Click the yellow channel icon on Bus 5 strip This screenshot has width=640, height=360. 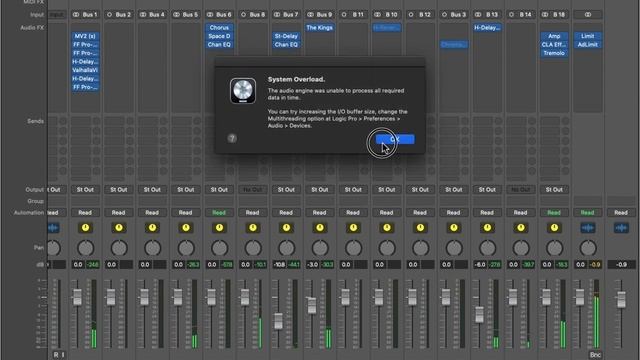186,228
